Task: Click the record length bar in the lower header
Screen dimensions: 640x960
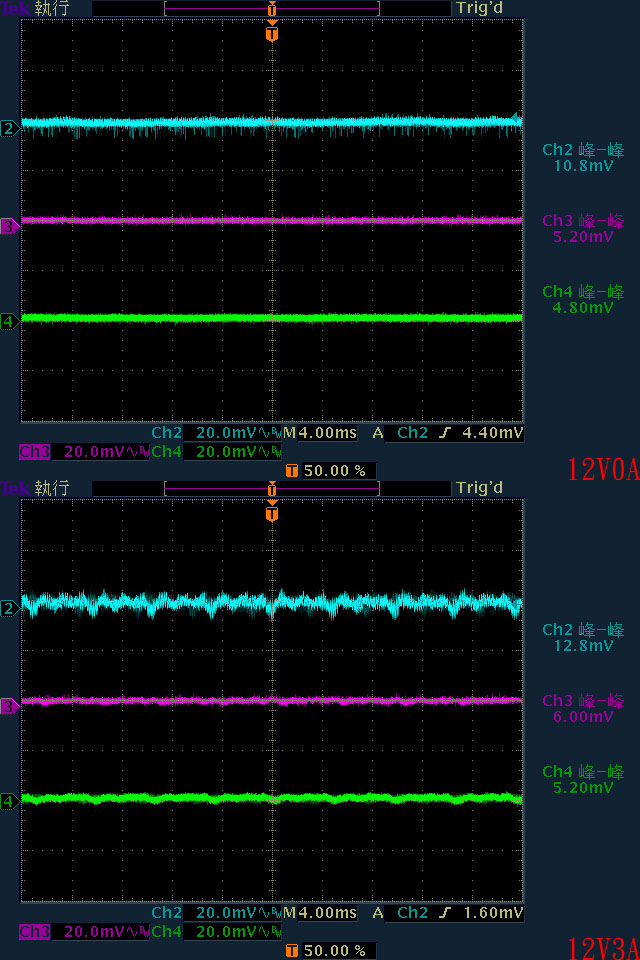Action: [272, 489]
